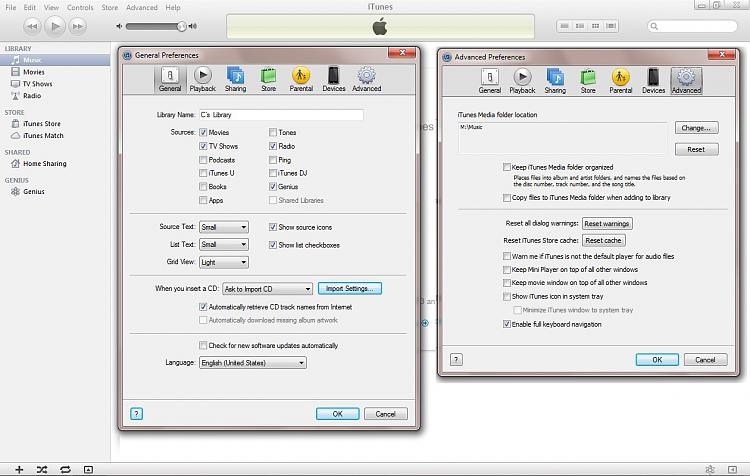The height and width of the screenshot is (476, 750).
Task: Click the Reset warnings button
Action: [x=607, y=223]
